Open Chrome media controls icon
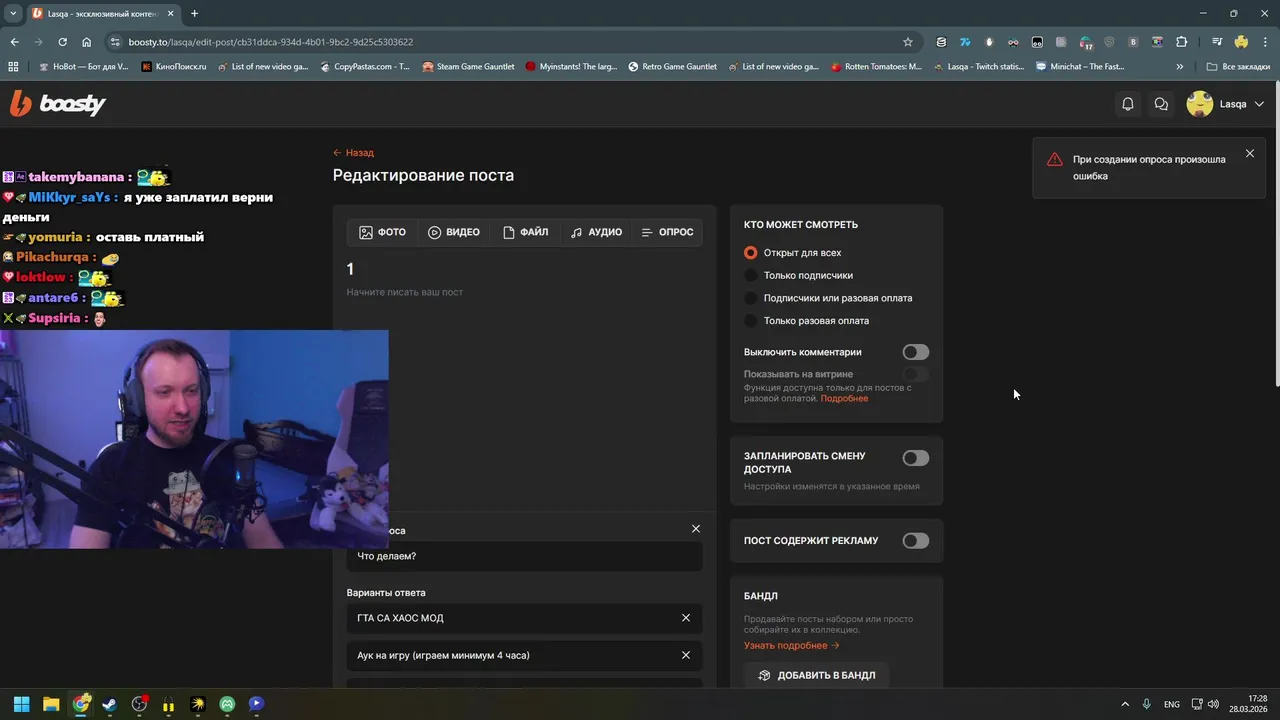The height and width of the screenshot is (720, 1280). (x=1217, y=42)
